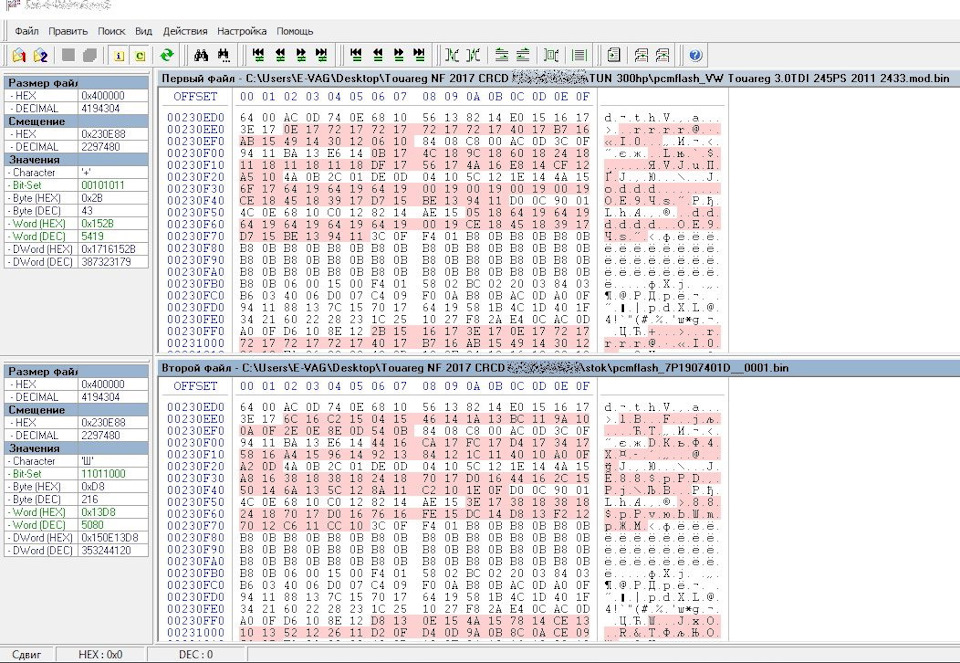Click top panel Word (HEX) value 0x152B
960x663 pixels.
pyautogui.click(x=113, y=223)
